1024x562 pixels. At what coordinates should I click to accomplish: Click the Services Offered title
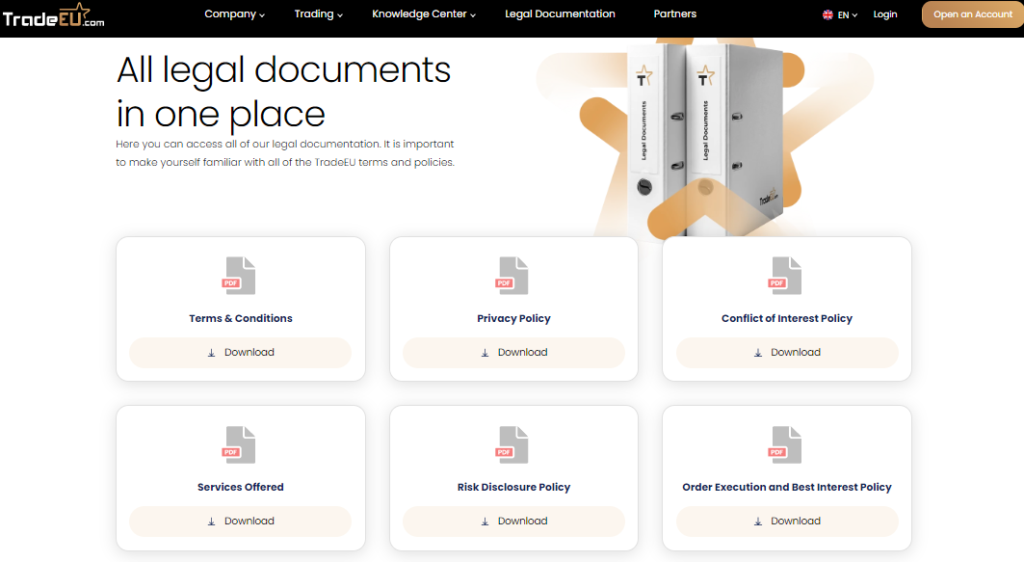[x=240, y=487]
